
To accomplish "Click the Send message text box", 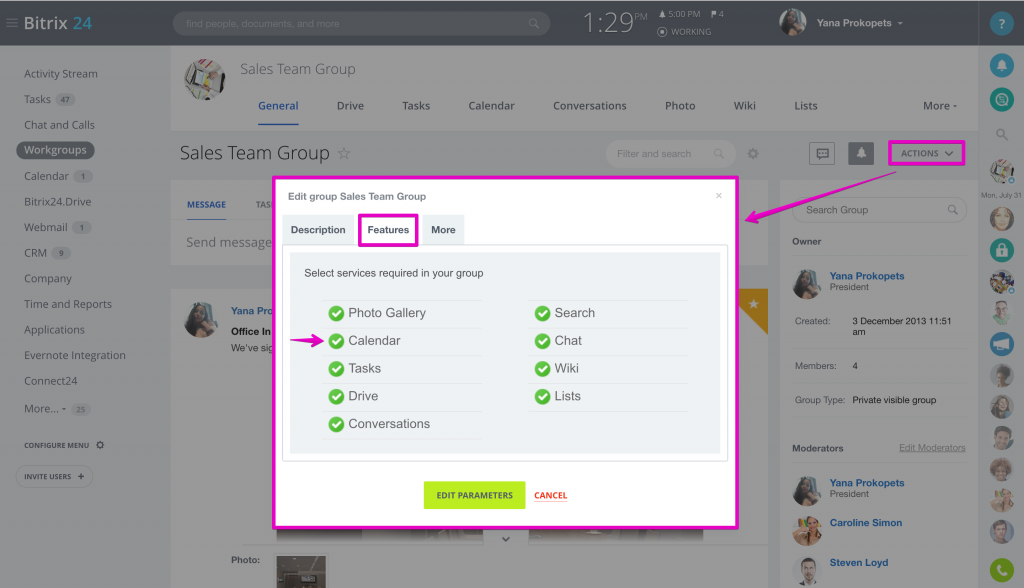I will click(x=229, y=242).
